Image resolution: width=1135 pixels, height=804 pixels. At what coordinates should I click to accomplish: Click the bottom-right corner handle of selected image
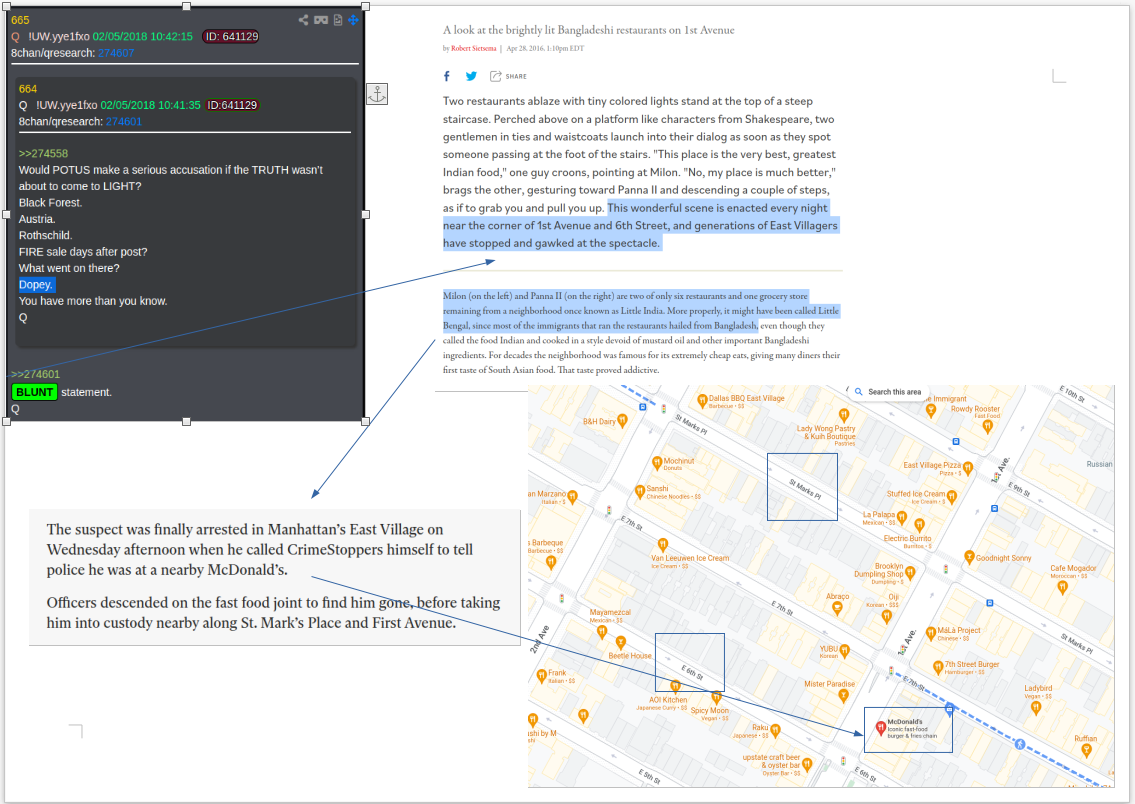click(x=366, y=421)
